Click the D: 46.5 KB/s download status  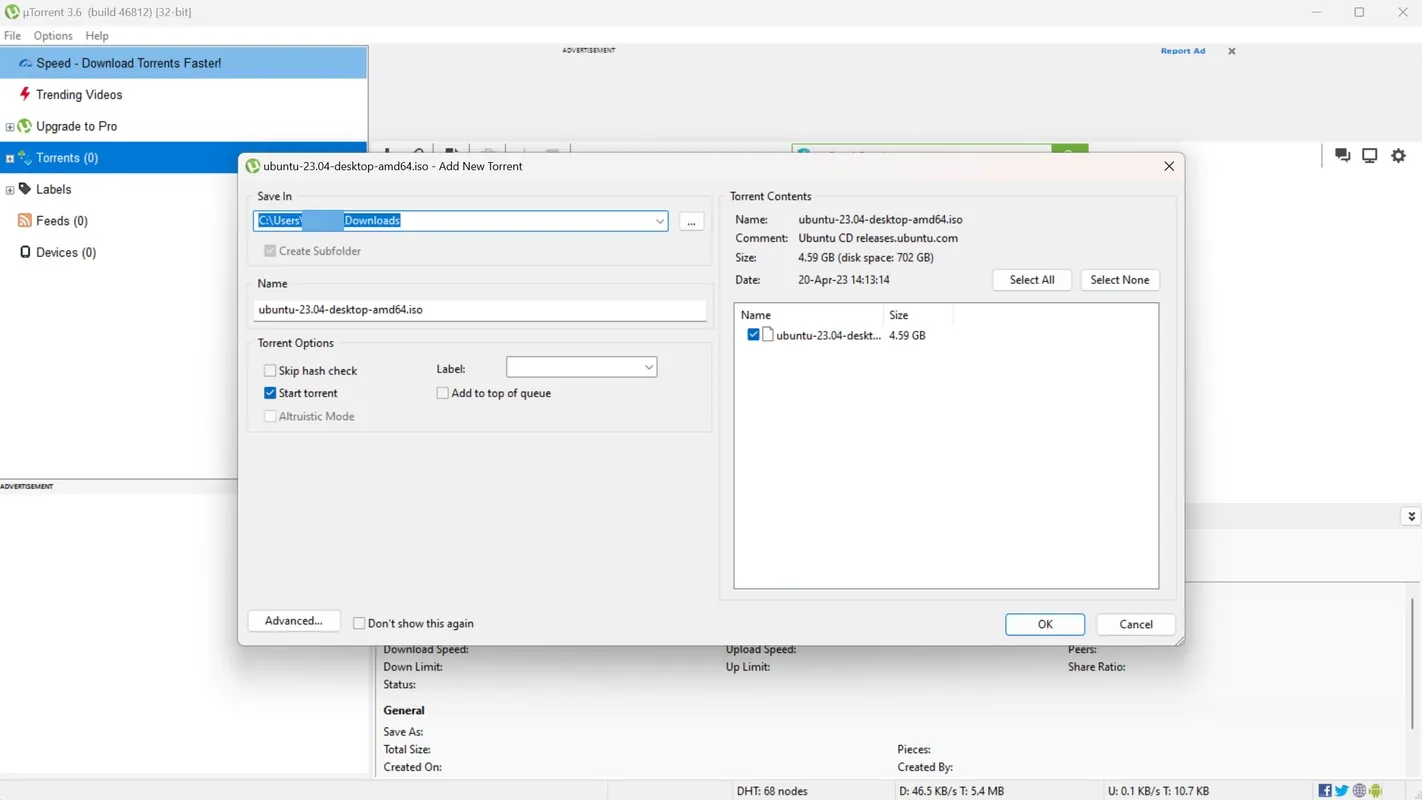[x=951, y=791]
